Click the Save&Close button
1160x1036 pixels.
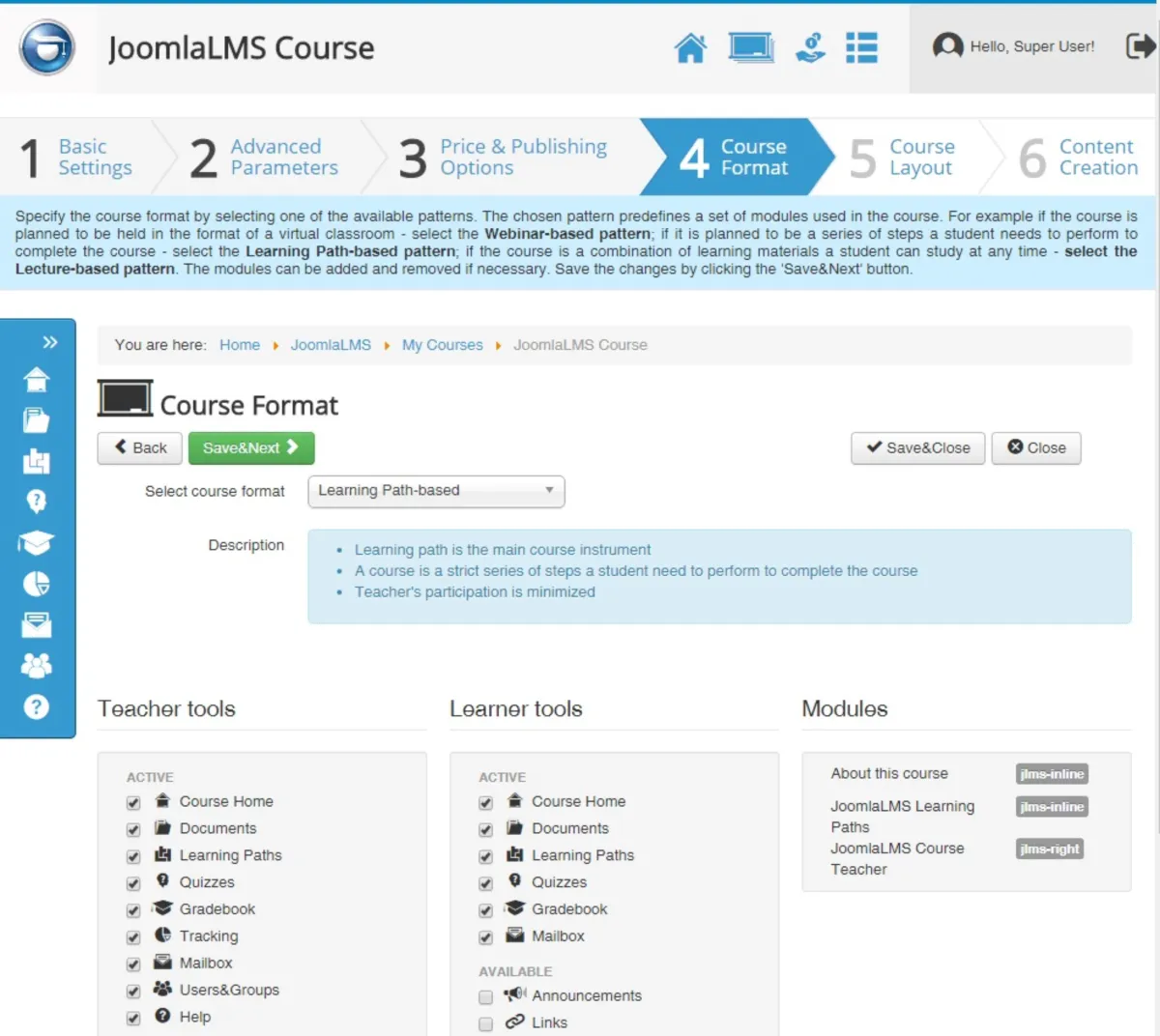pyautogui.click(x=918, y=448)
